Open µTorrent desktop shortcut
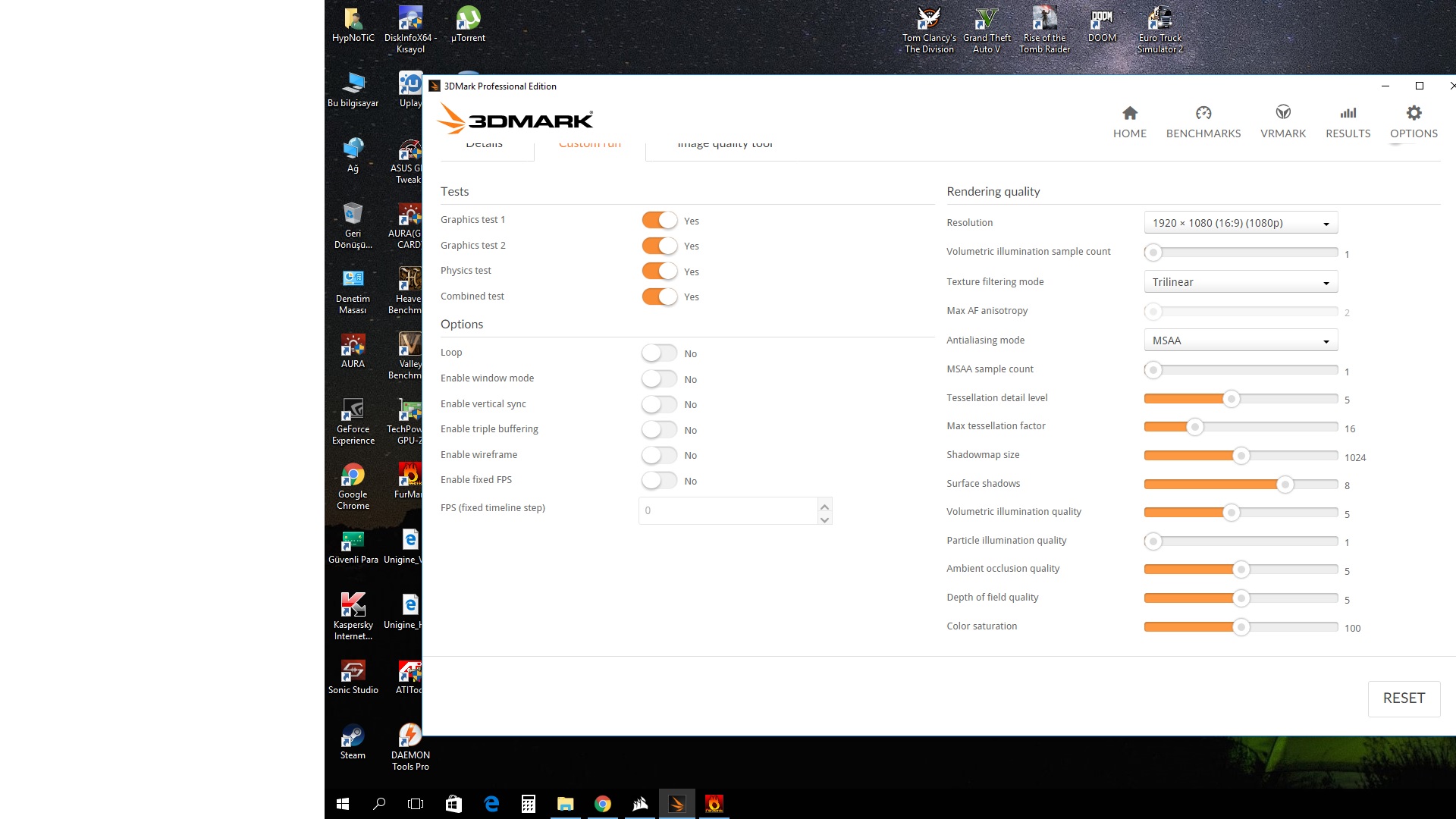1456x819 pixels. 468,25
